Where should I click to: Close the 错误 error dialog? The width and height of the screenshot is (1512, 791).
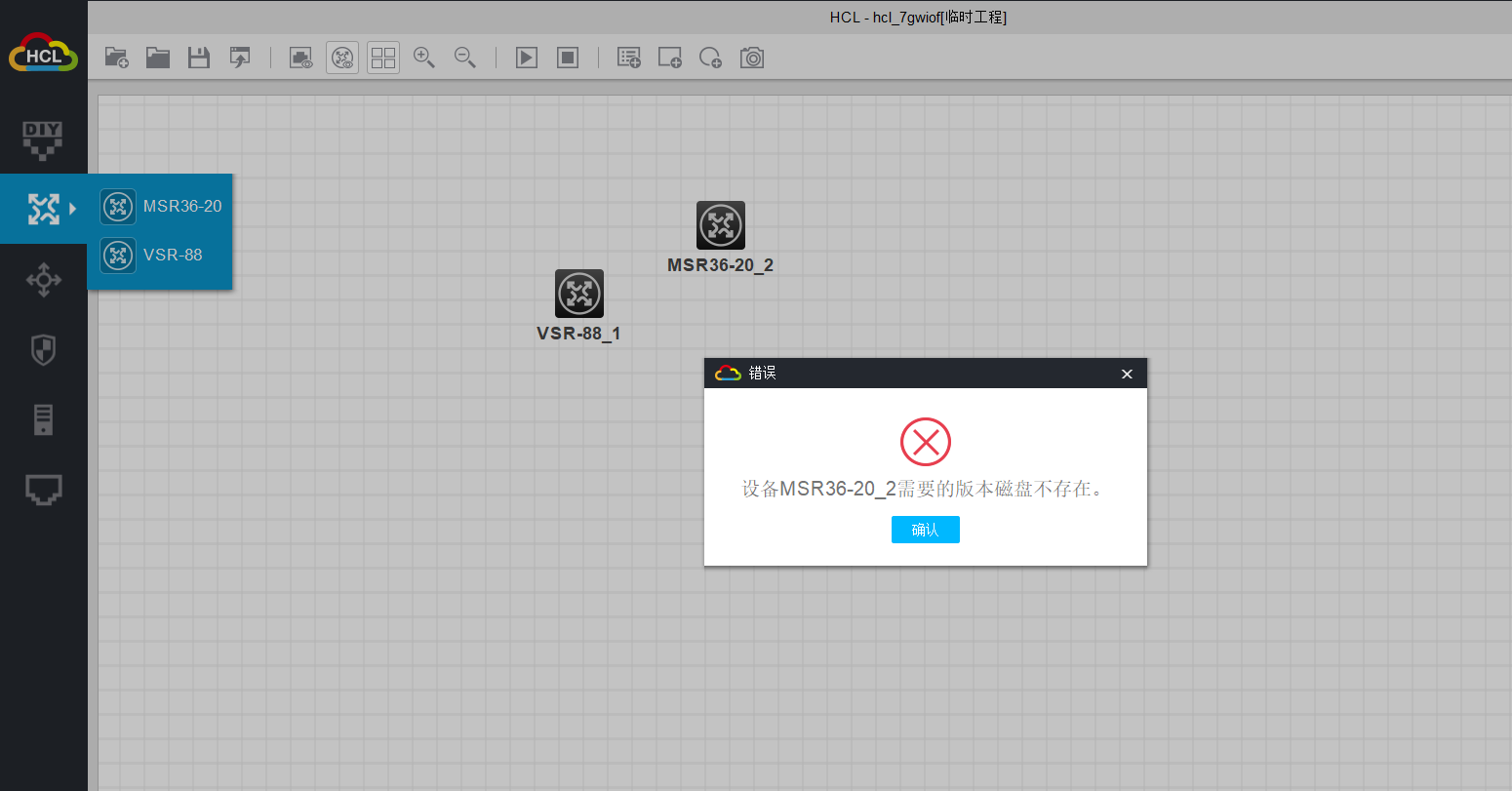pyautogui.click(x=1127, y=374)
